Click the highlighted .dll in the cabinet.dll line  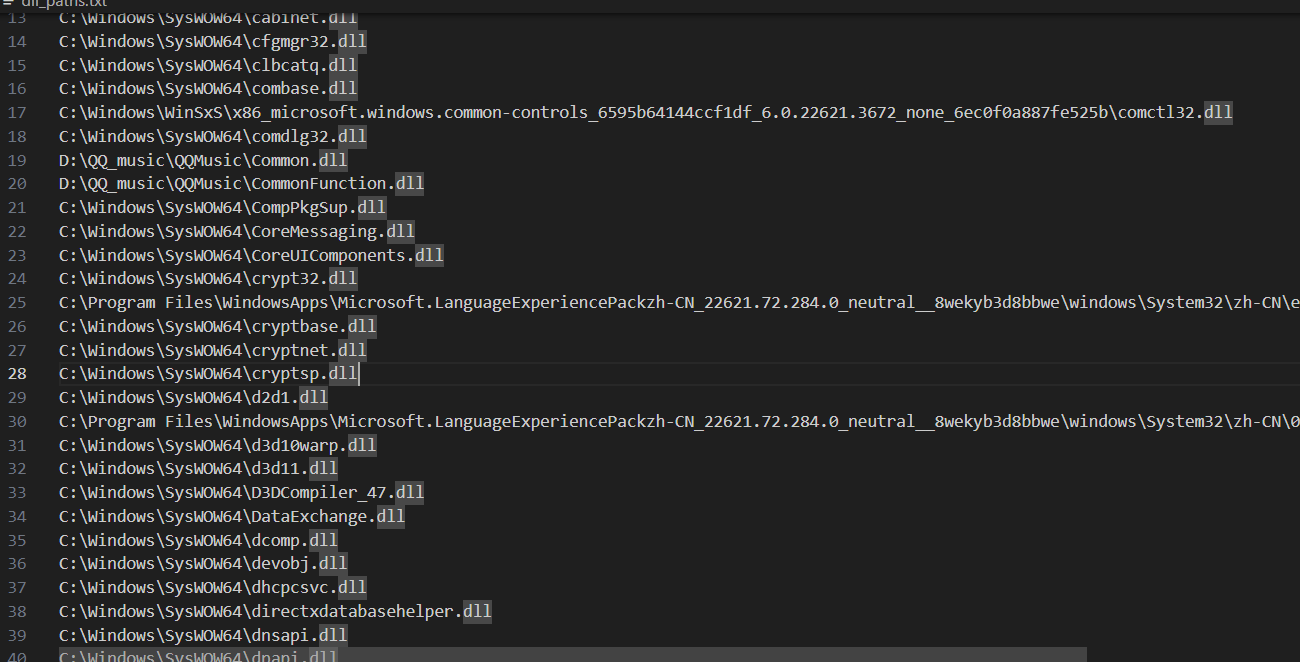[342, 18]
